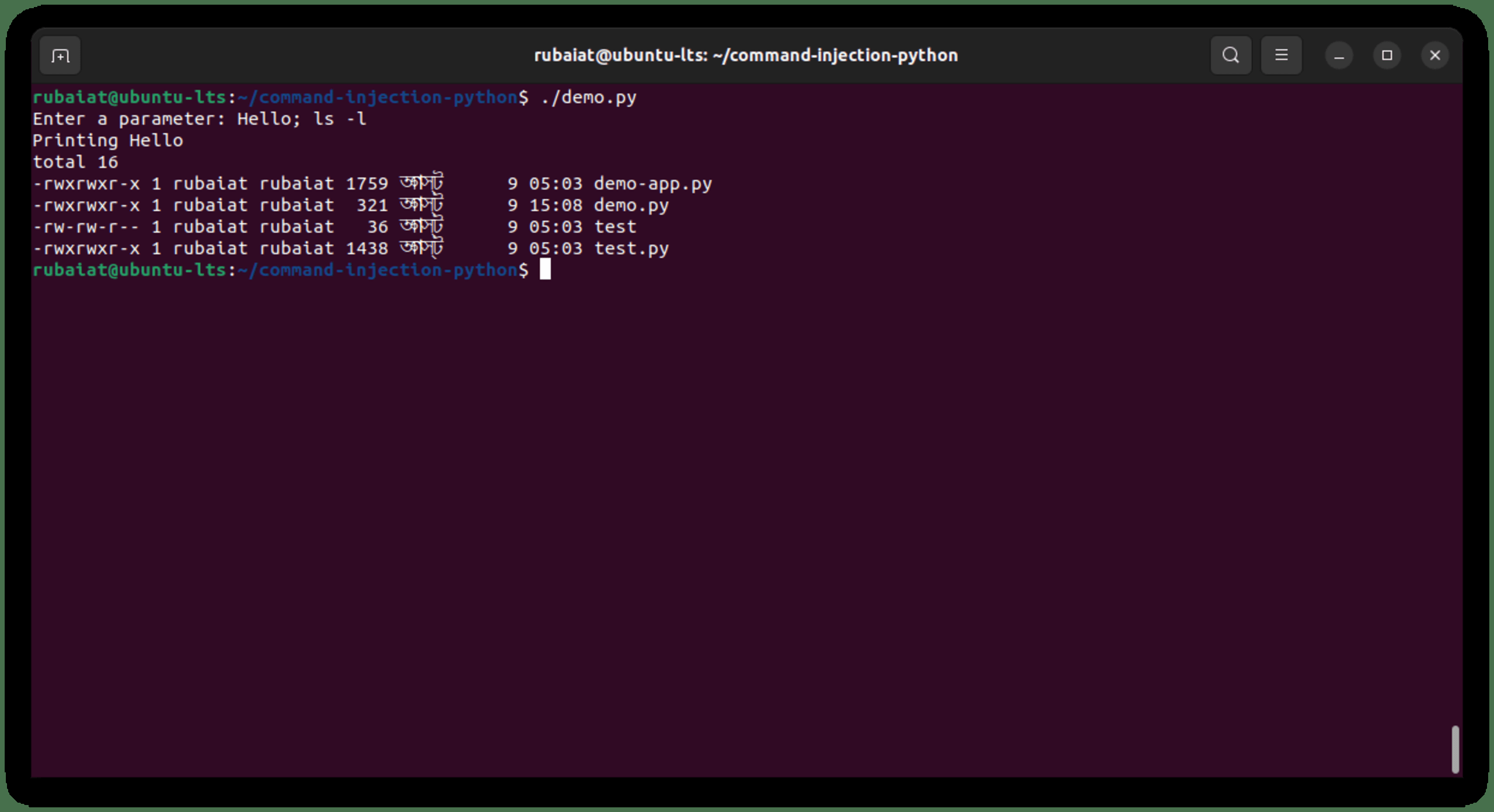This screenshot has width=1494, height=812.
Task: Click the terminal scrollbar handle
Action: tap(1455, 749)
